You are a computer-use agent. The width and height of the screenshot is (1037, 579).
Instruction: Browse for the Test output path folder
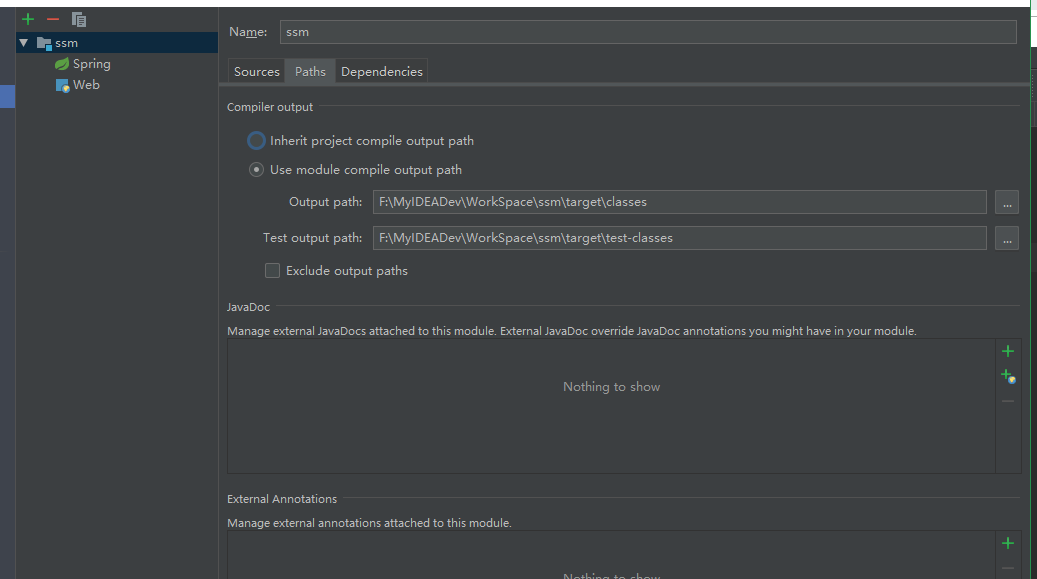1007,239
